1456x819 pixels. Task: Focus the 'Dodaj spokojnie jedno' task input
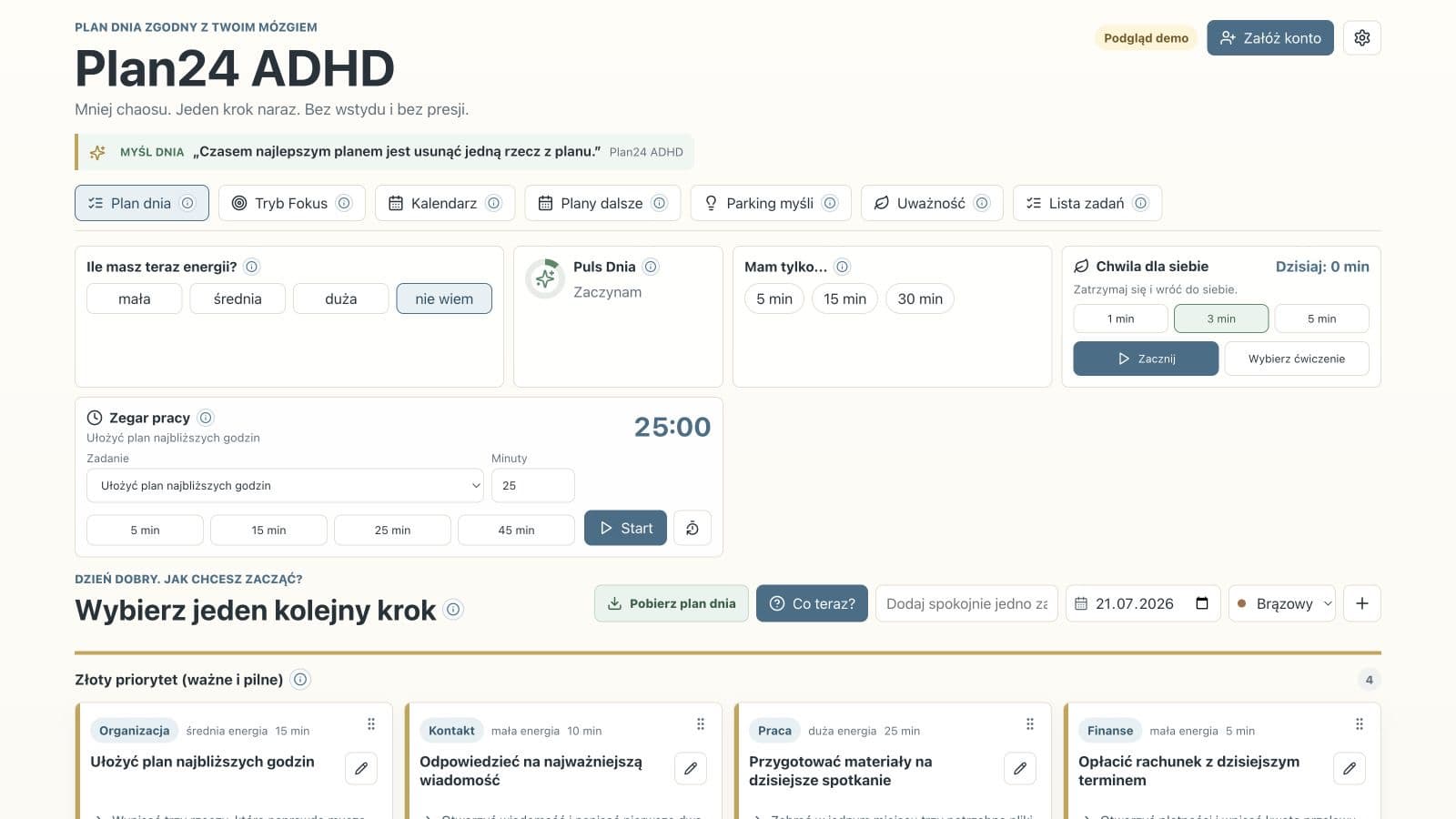(966, 603)
